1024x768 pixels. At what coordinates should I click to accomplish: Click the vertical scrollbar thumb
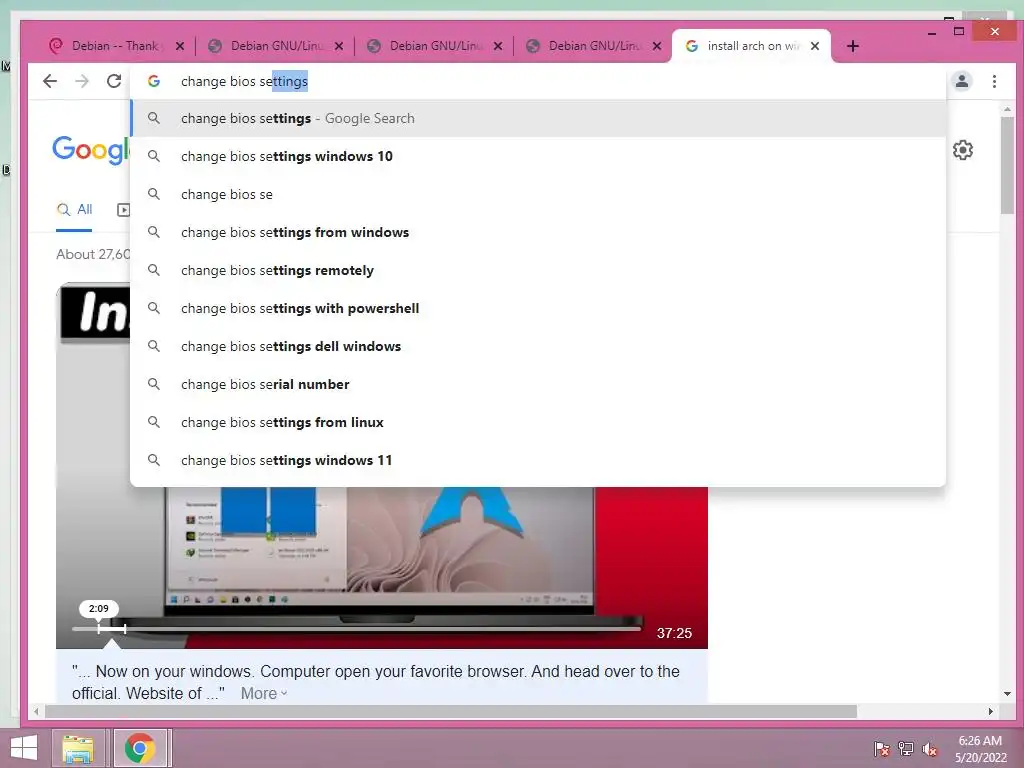(x=1007, y=165)
